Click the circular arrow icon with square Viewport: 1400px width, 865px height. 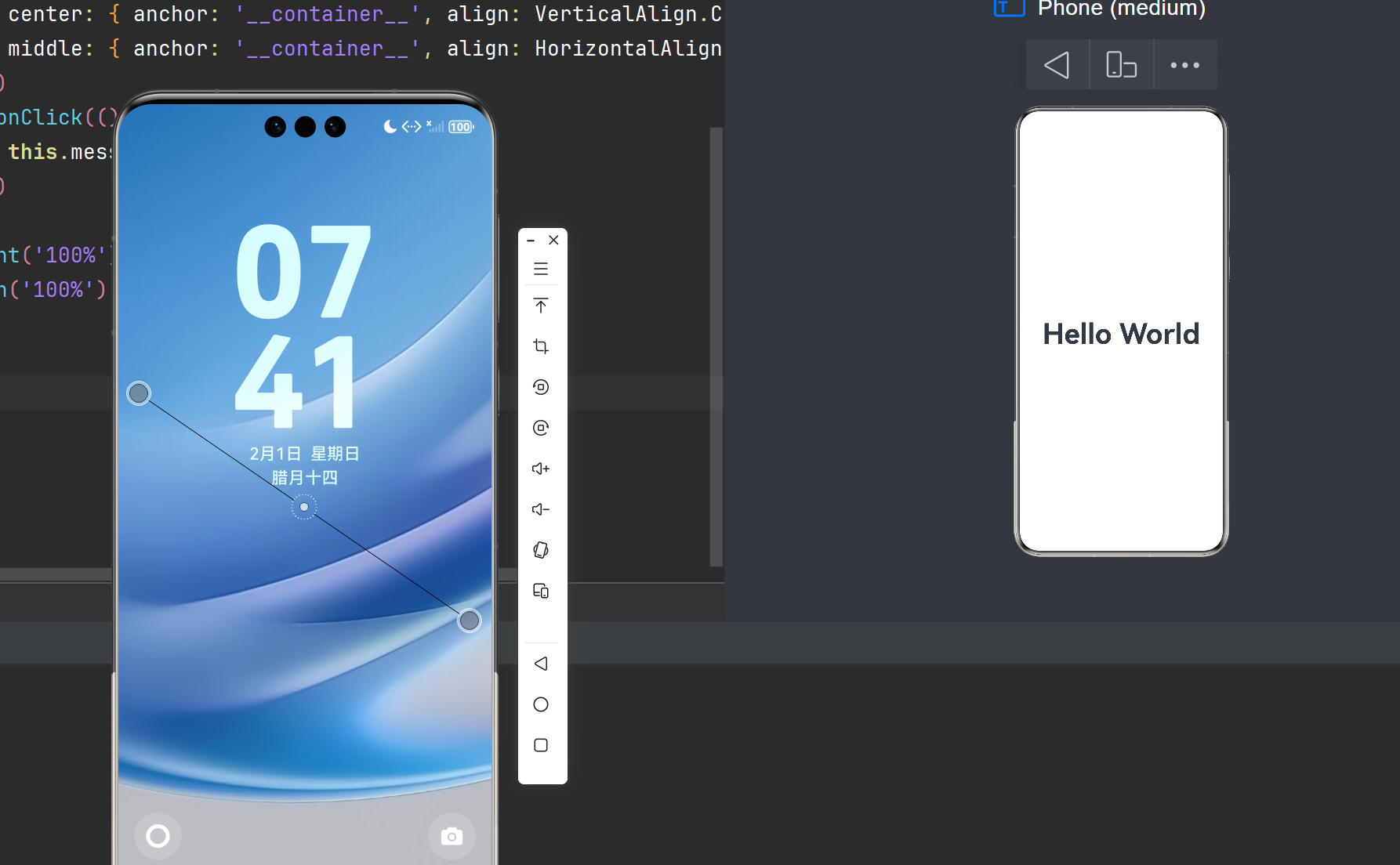pos(541,387)
